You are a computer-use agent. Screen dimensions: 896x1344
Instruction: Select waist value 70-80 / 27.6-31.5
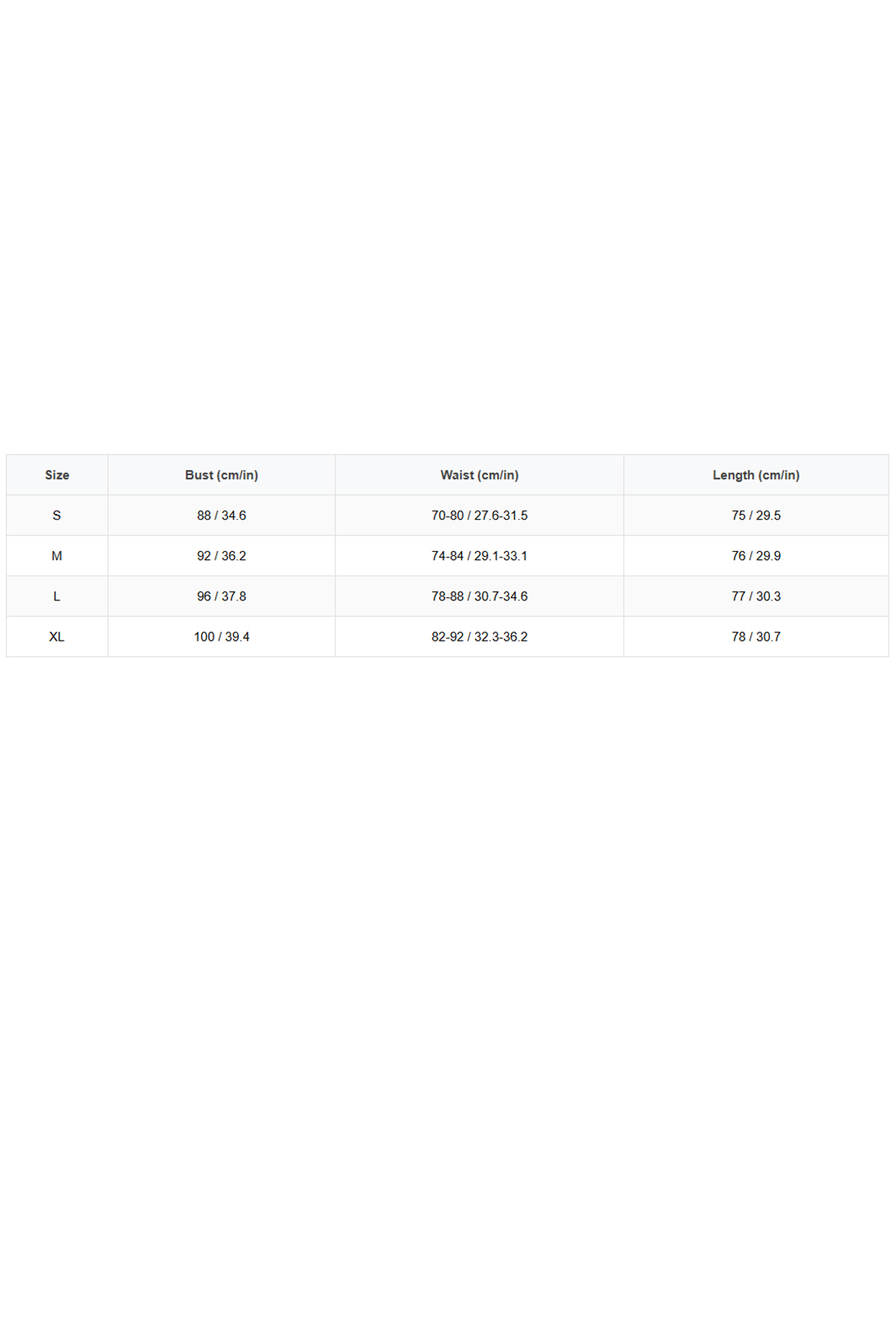coord(479,516)
